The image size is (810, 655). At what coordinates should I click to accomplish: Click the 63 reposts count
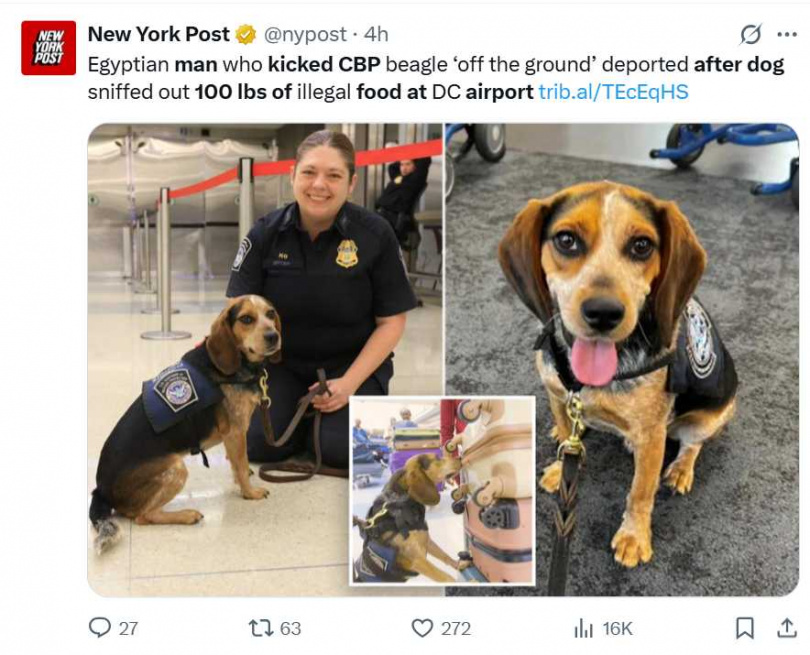coord(290,629)
